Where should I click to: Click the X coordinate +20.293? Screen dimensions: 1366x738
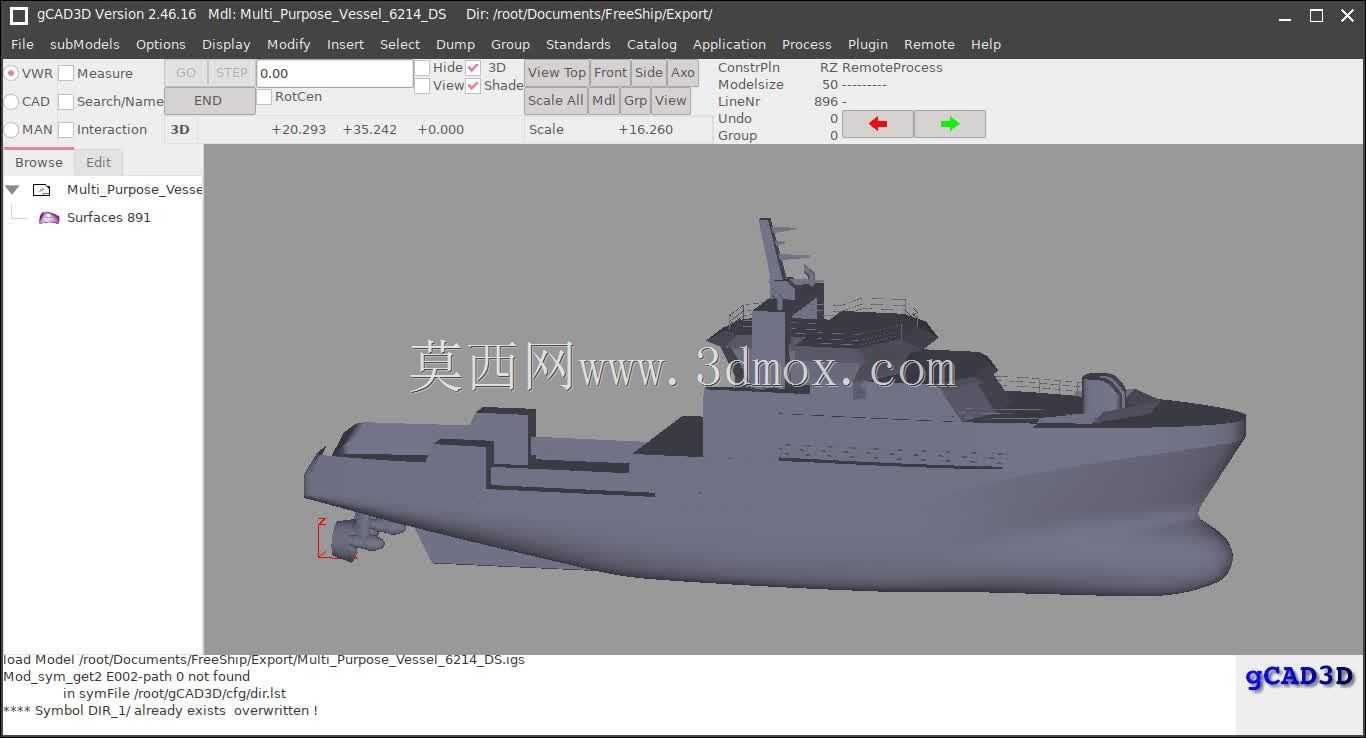(299, 130)
